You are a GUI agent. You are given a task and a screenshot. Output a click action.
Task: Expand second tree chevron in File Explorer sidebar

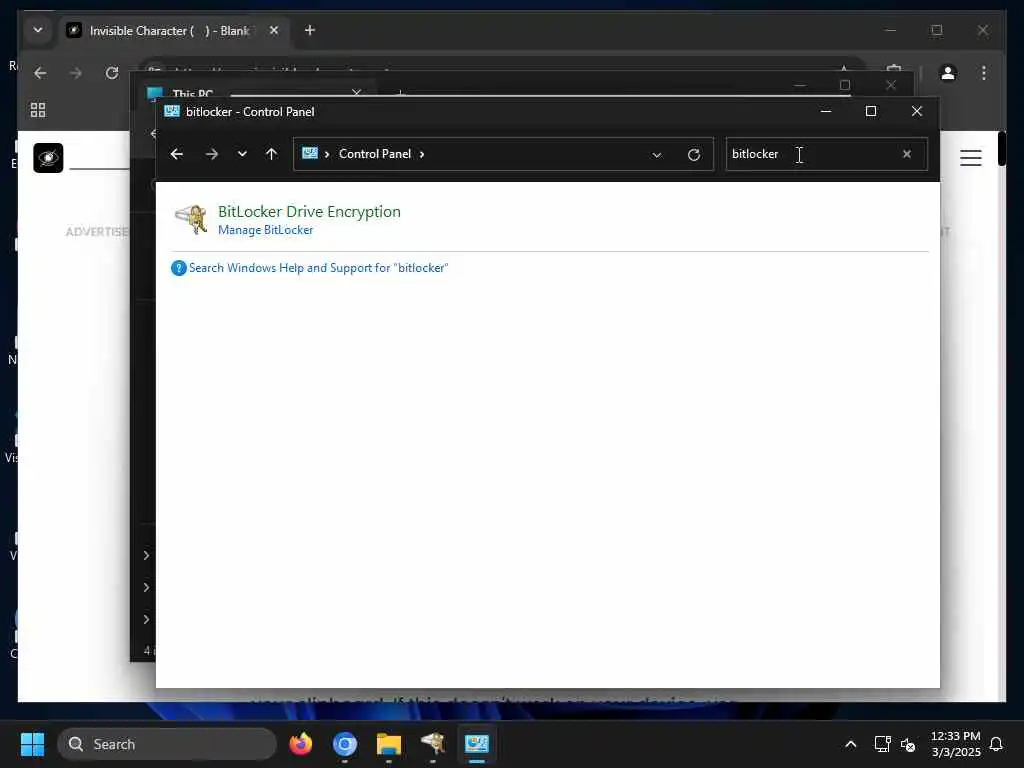[146, 587]
